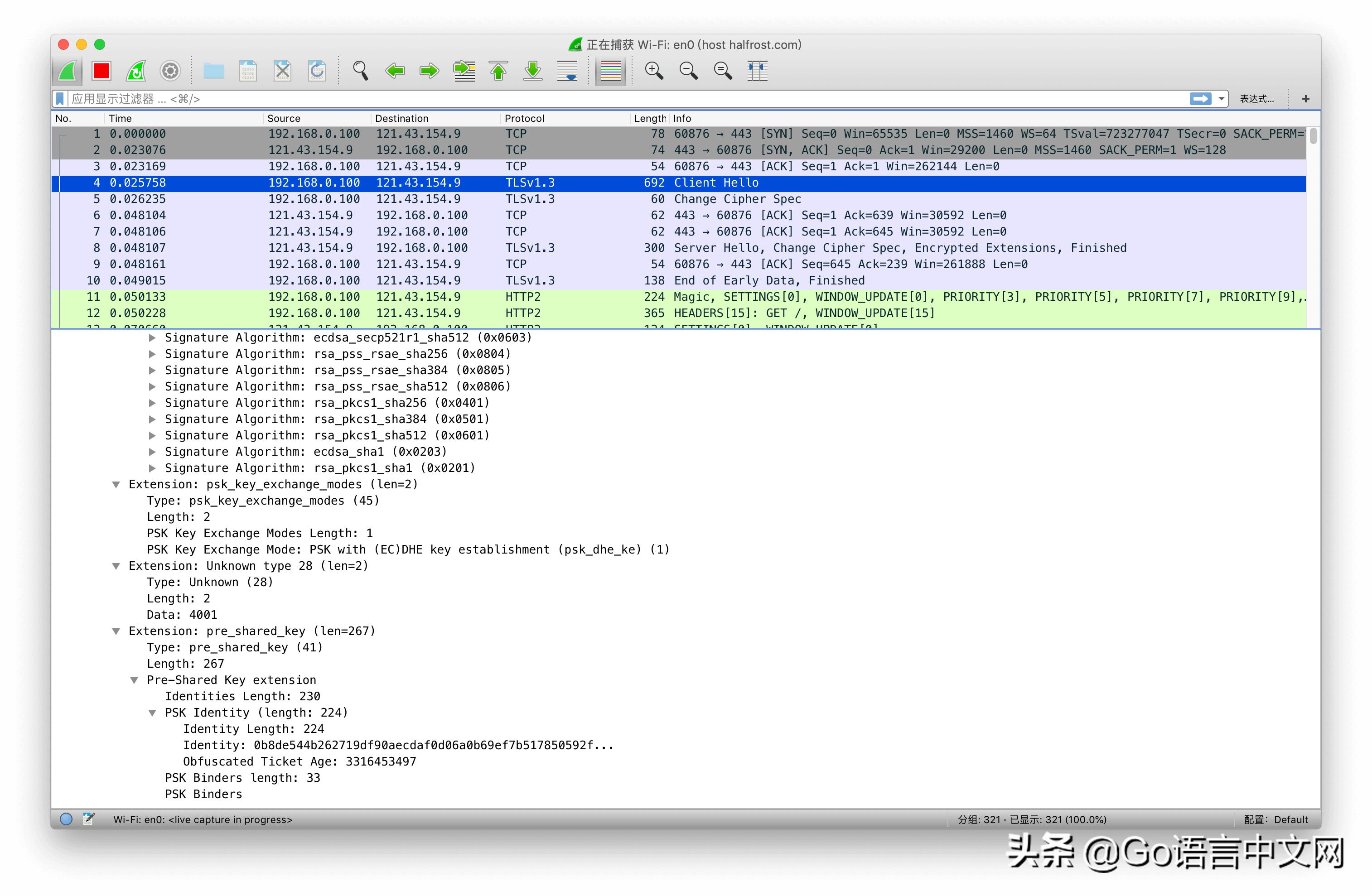Screen dimensions: 1372x896
Task: Toggle colorize packet list button
Action: point(610,71)
